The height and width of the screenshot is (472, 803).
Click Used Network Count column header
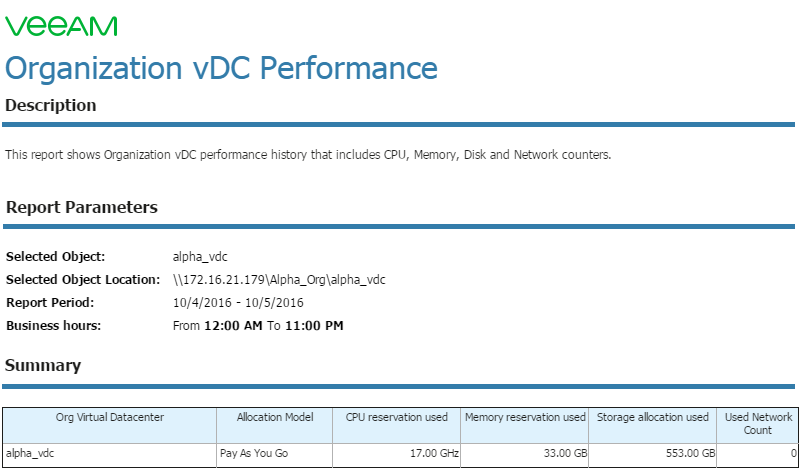tap(758, 425)
